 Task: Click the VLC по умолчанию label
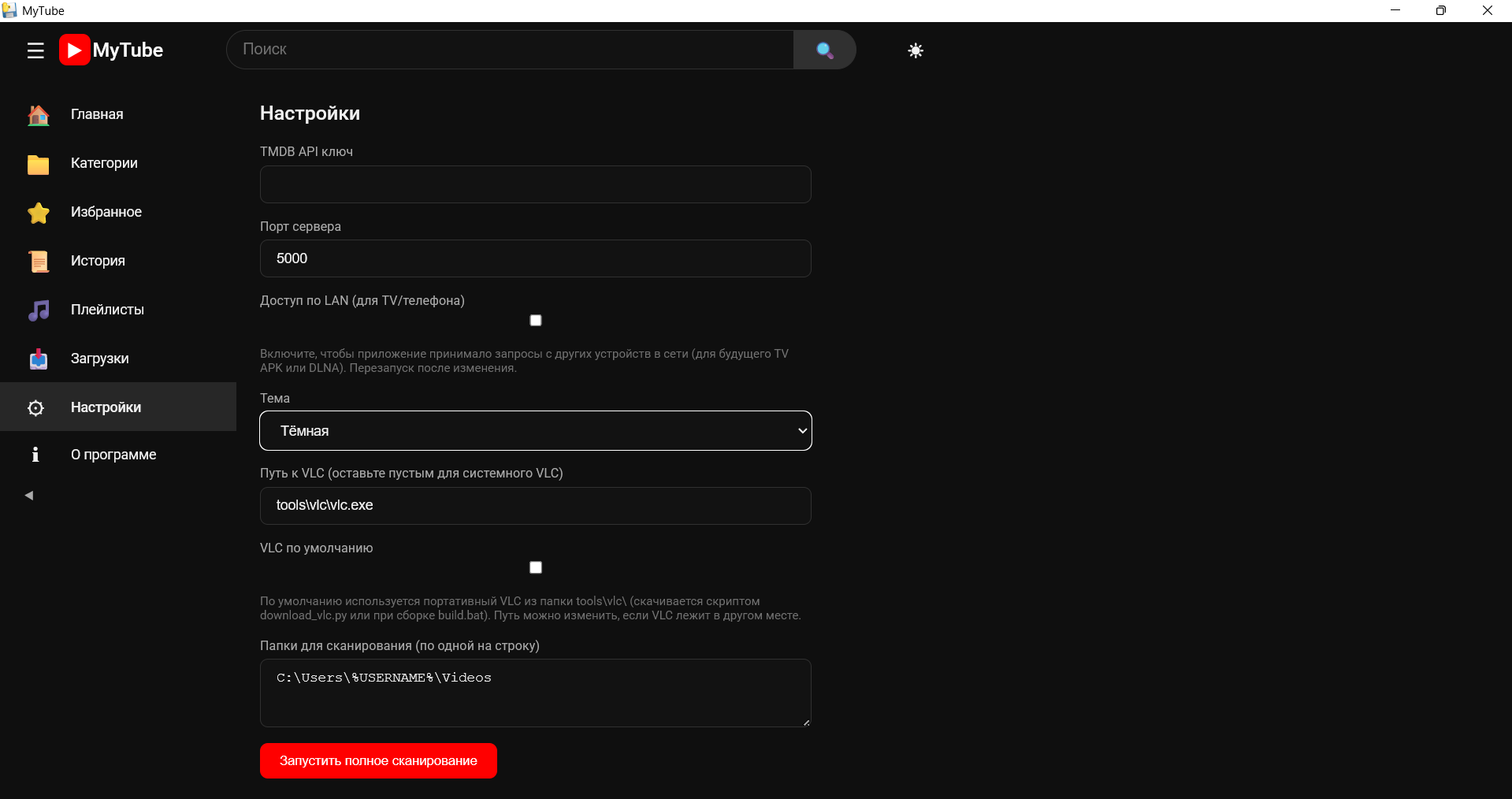coord(317,548)
